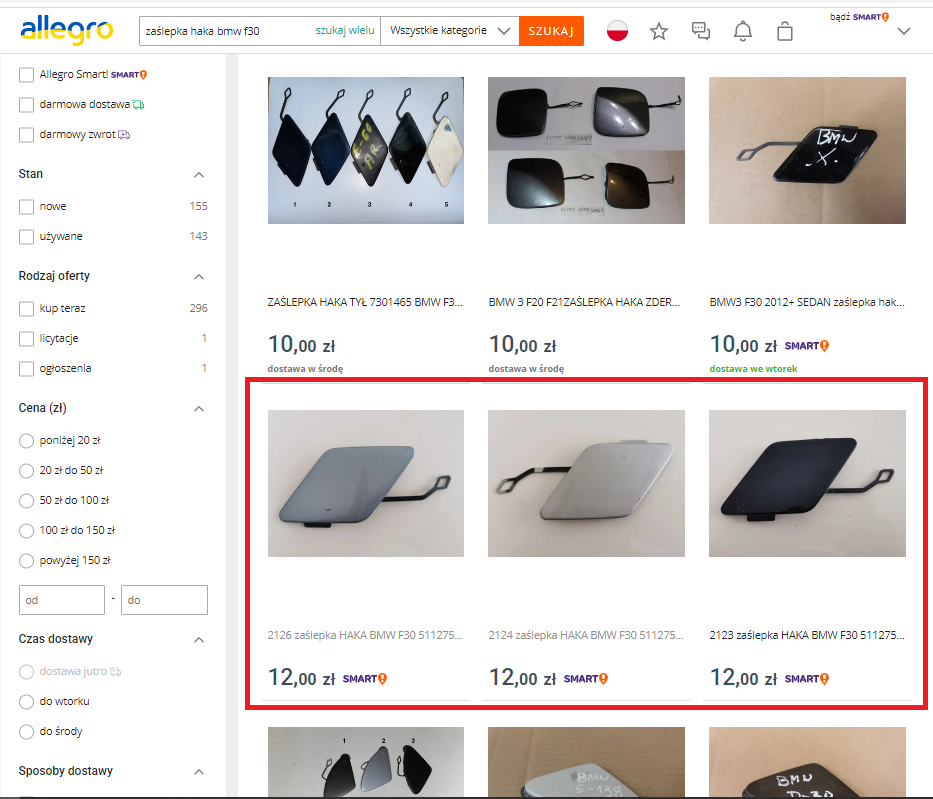This screenshot has height=799, width=933.
Task: Click the 'do' maximum price field
Action: click(164, 600)
